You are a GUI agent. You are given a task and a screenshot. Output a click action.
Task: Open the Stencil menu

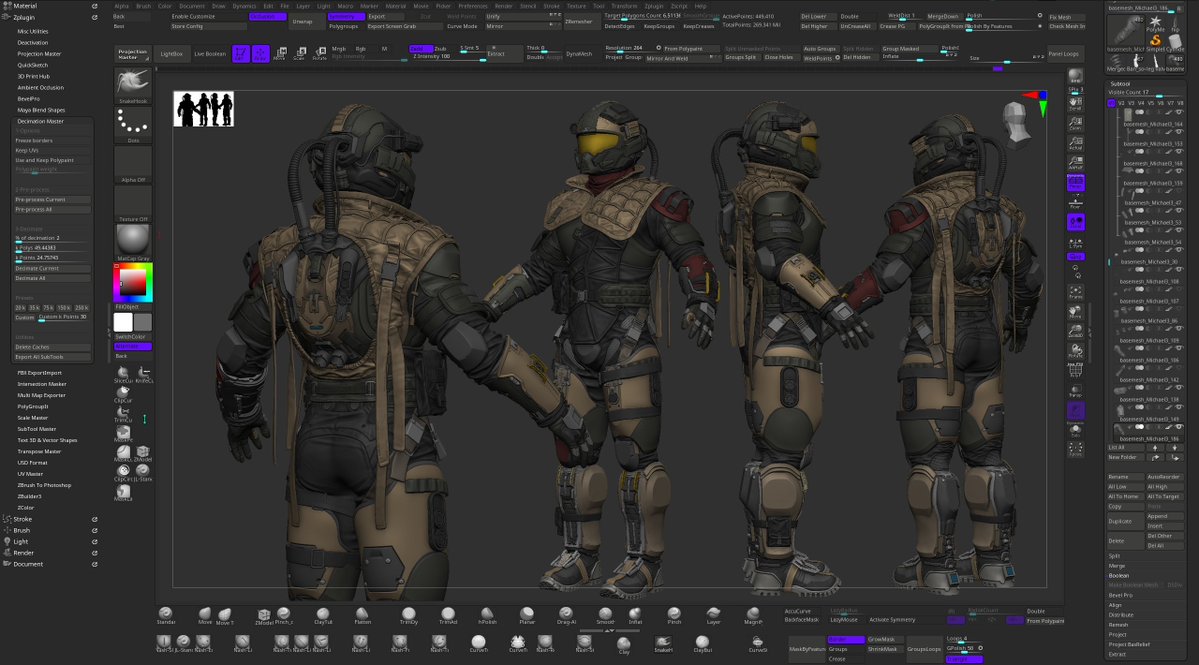(528, 5)
